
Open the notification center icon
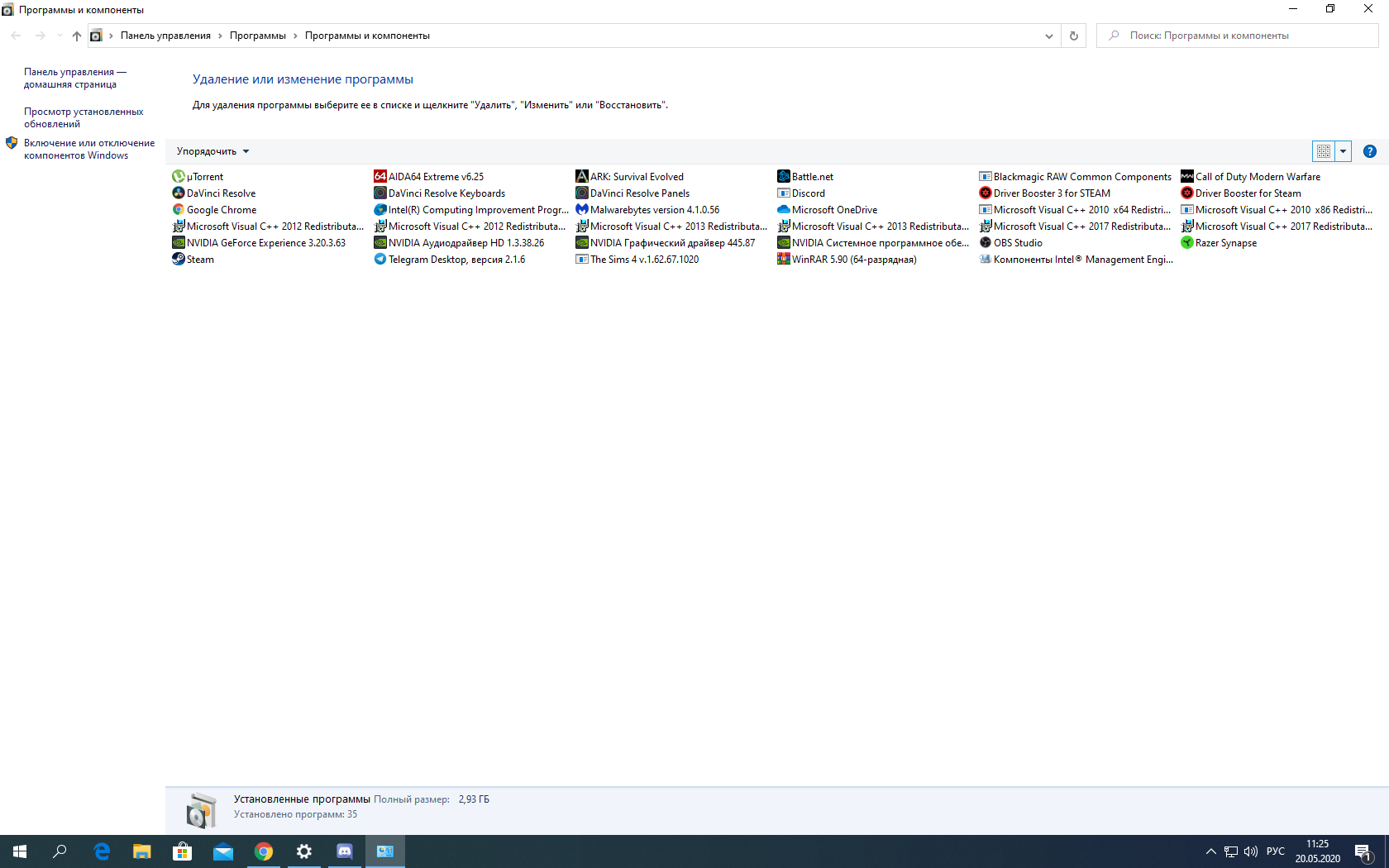pos(1364,851)
